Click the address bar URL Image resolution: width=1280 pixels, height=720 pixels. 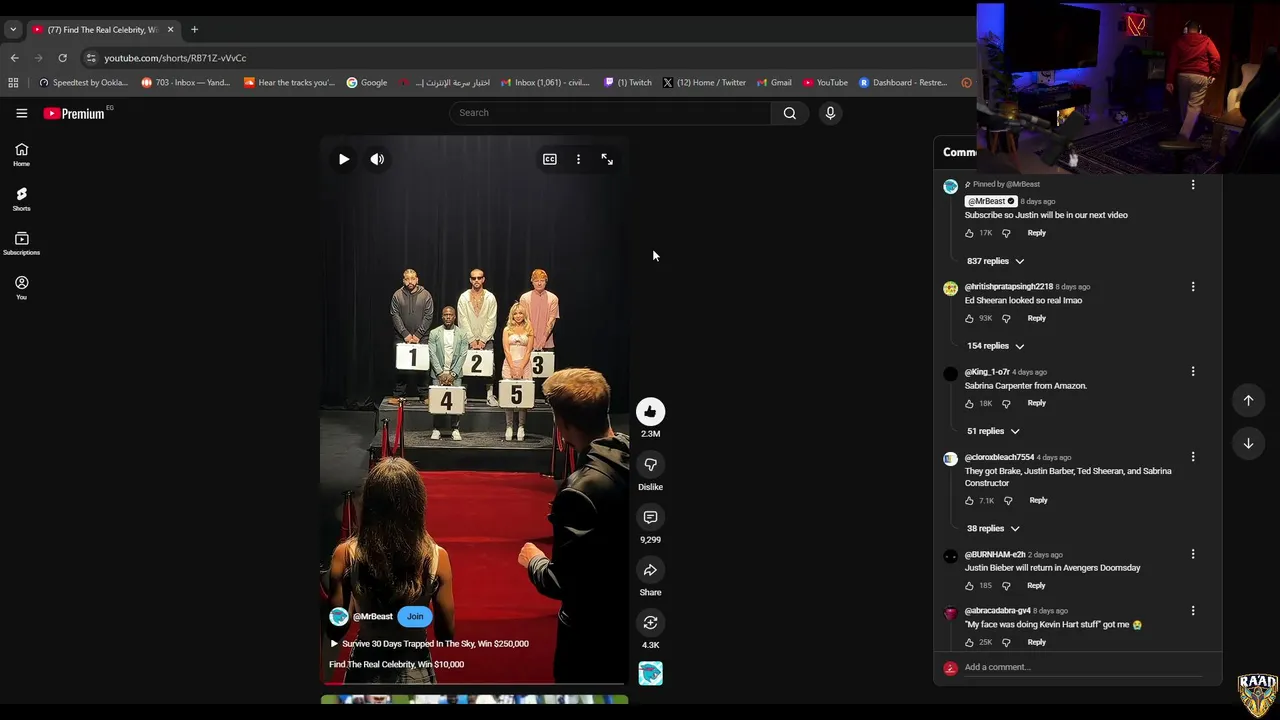[175, 58]
